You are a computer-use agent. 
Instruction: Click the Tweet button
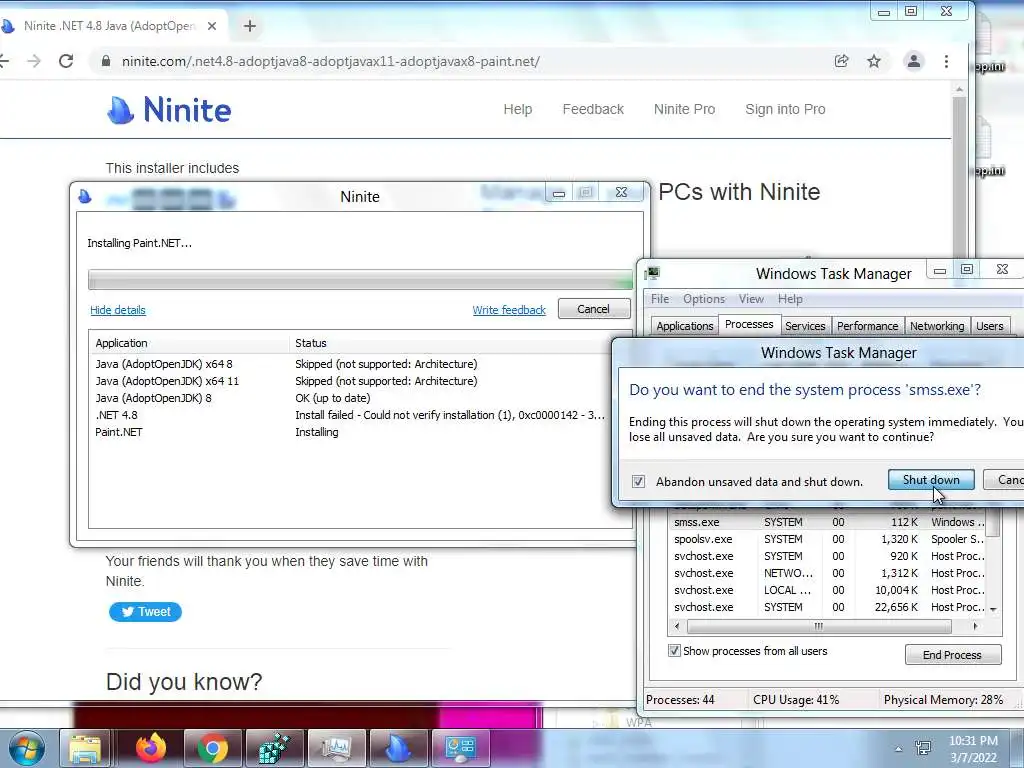pyautogui.click(x=145, y=612)
